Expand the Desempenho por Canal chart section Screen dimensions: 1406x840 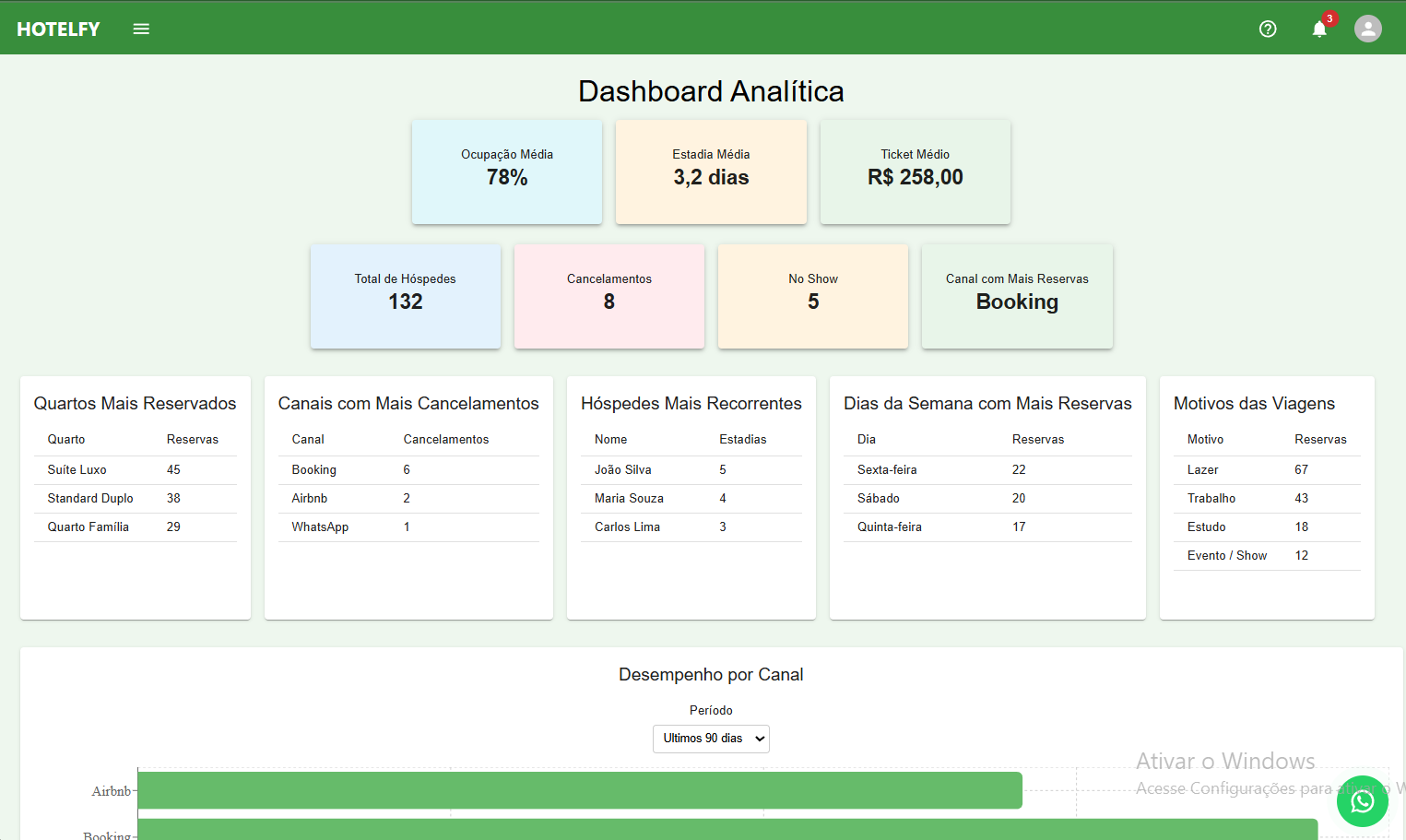710,674
